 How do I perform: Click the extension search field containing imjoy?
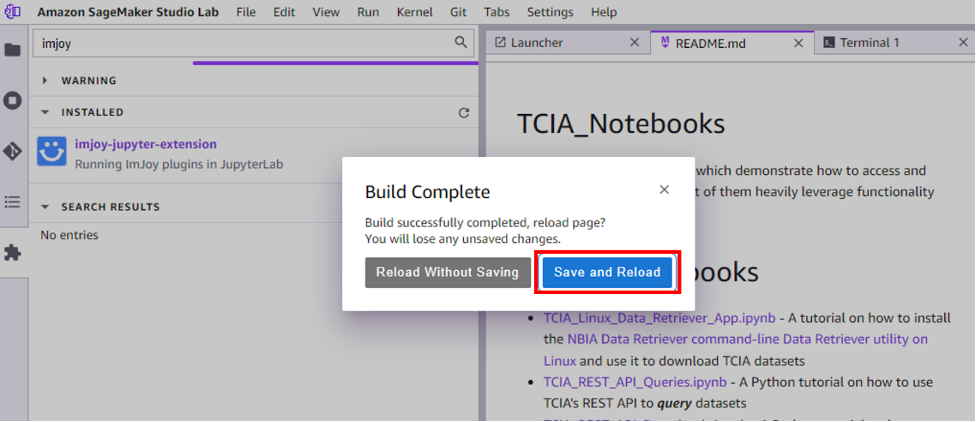254,42
